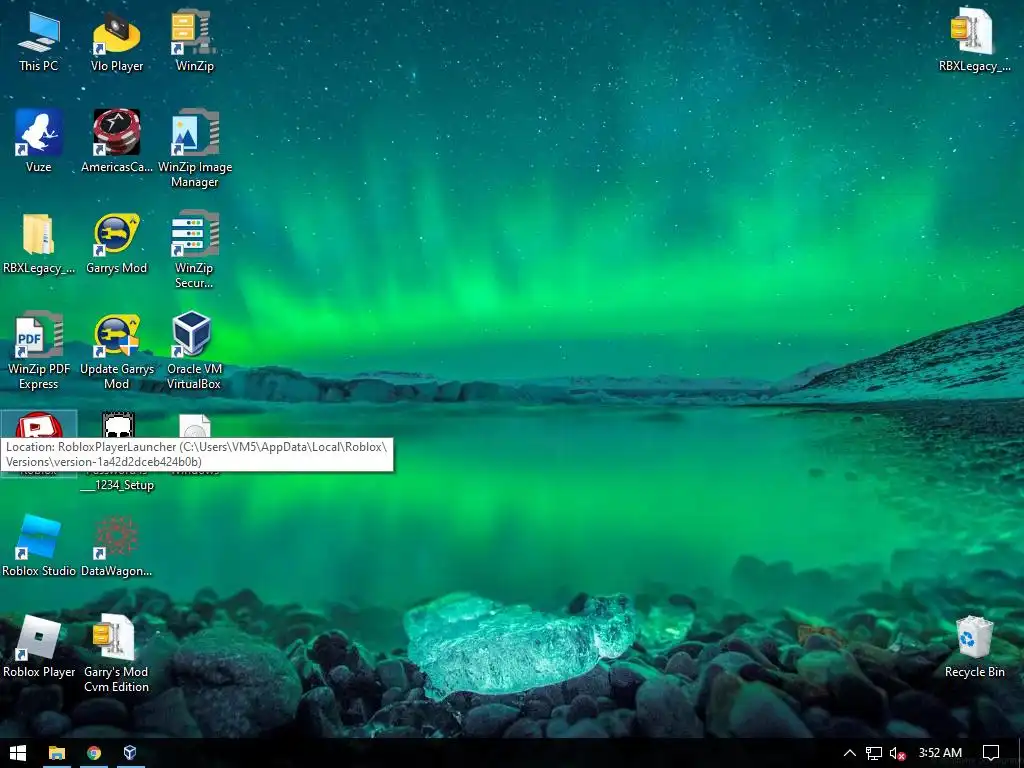Image resolution: width=1024 pixels, height=768 pixels.
Task: Select the red Roblox launcher icon
Action: [39, 426]
